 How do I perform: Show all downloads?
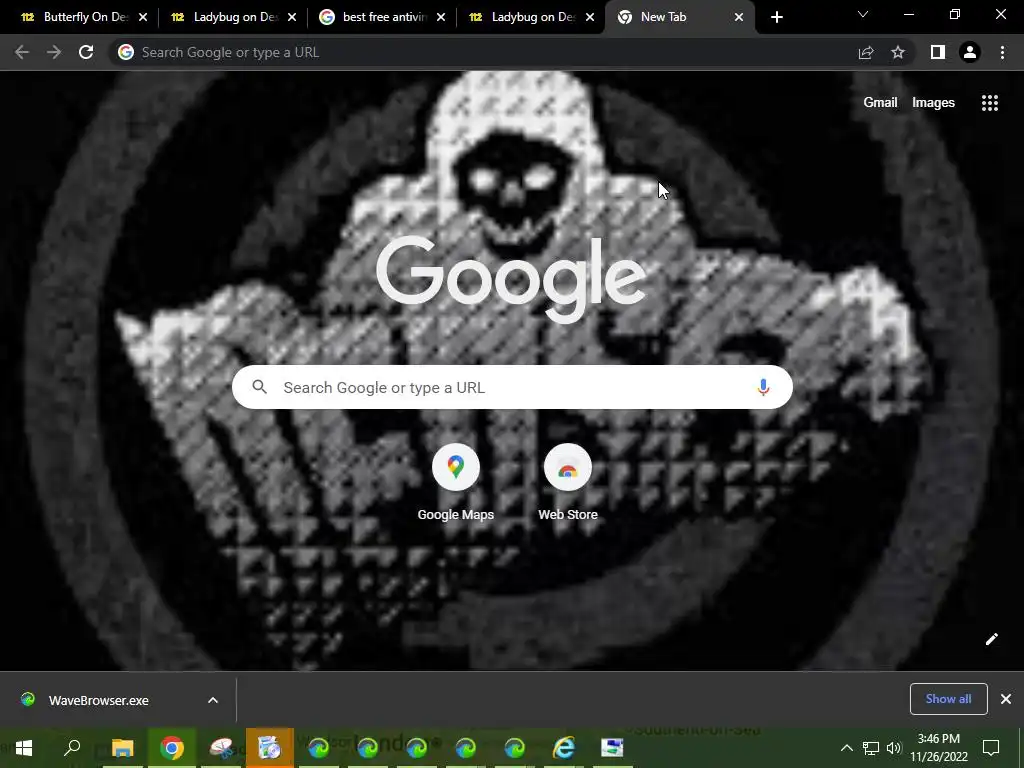click(948, 699)
